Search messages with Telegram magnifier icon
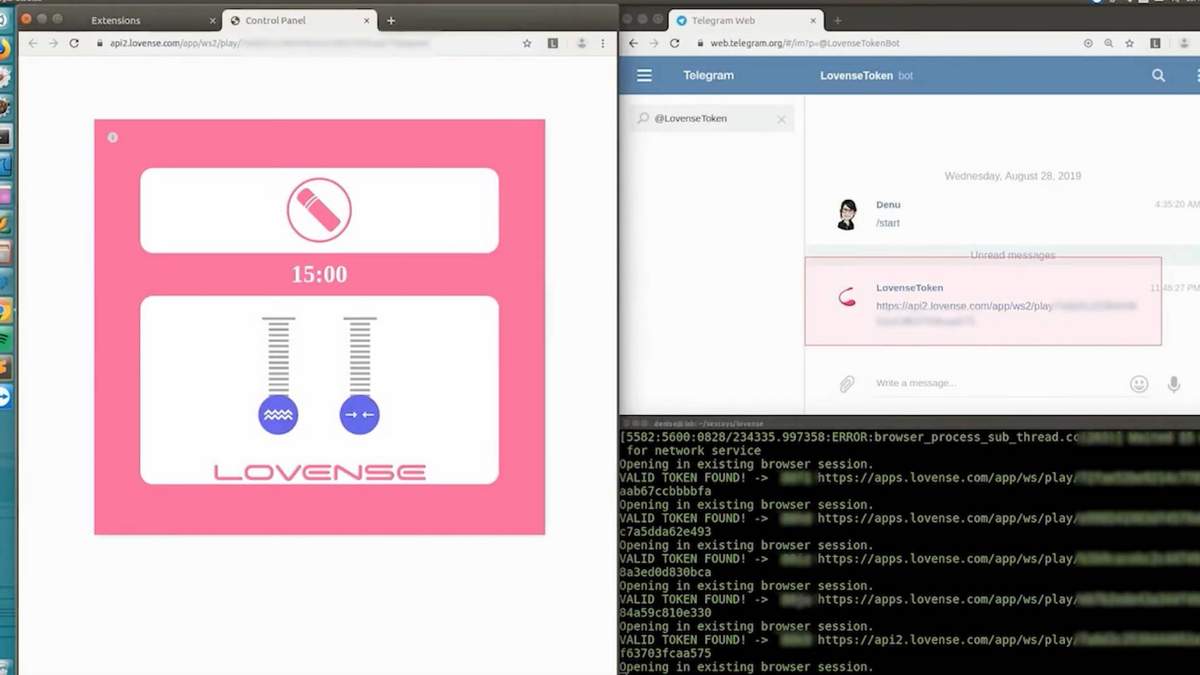Screen dimensions: 1200x675 (1158, 75)
